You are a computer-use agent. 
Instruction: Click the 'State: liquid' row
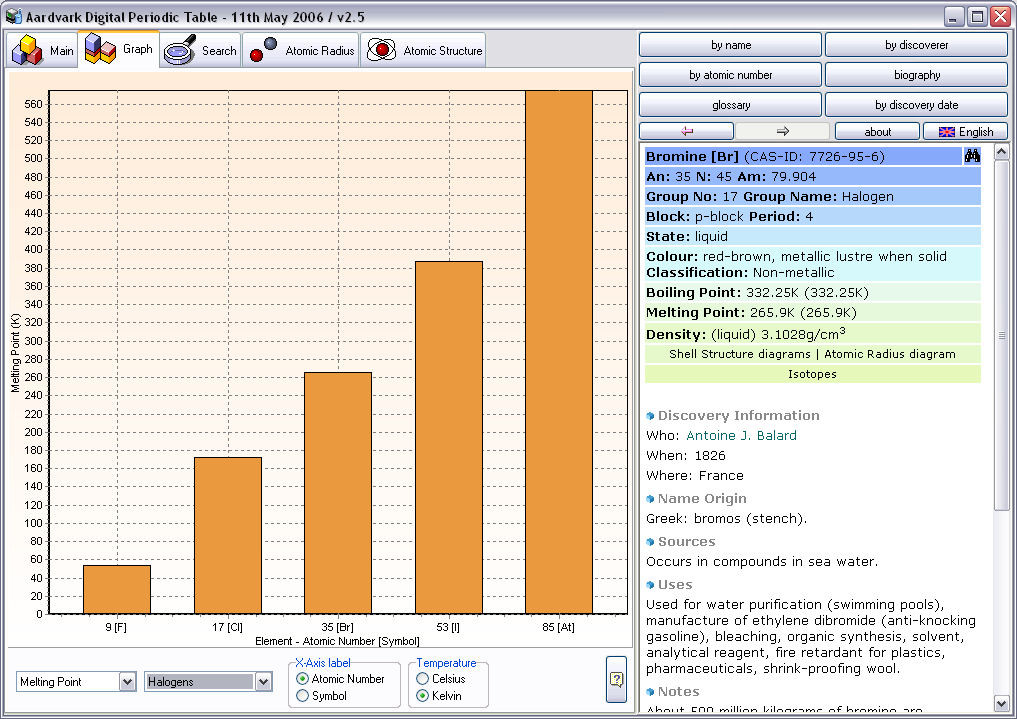[x=812, y=237]
